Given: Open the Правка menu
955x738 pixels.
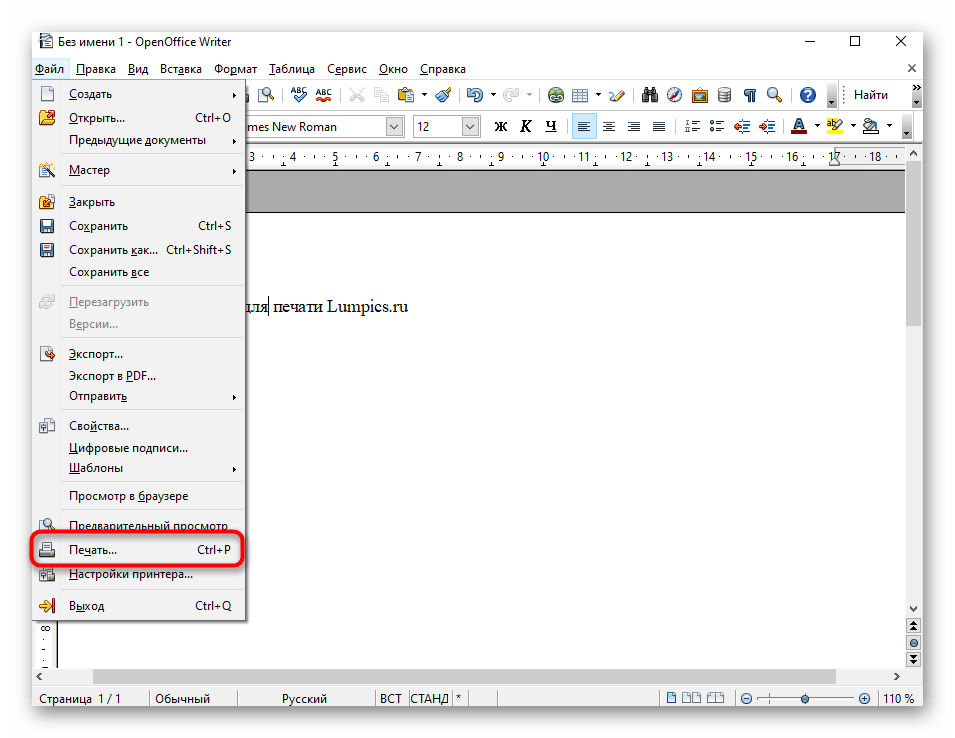Looking at the screenshot, I should tap(96, 69).
